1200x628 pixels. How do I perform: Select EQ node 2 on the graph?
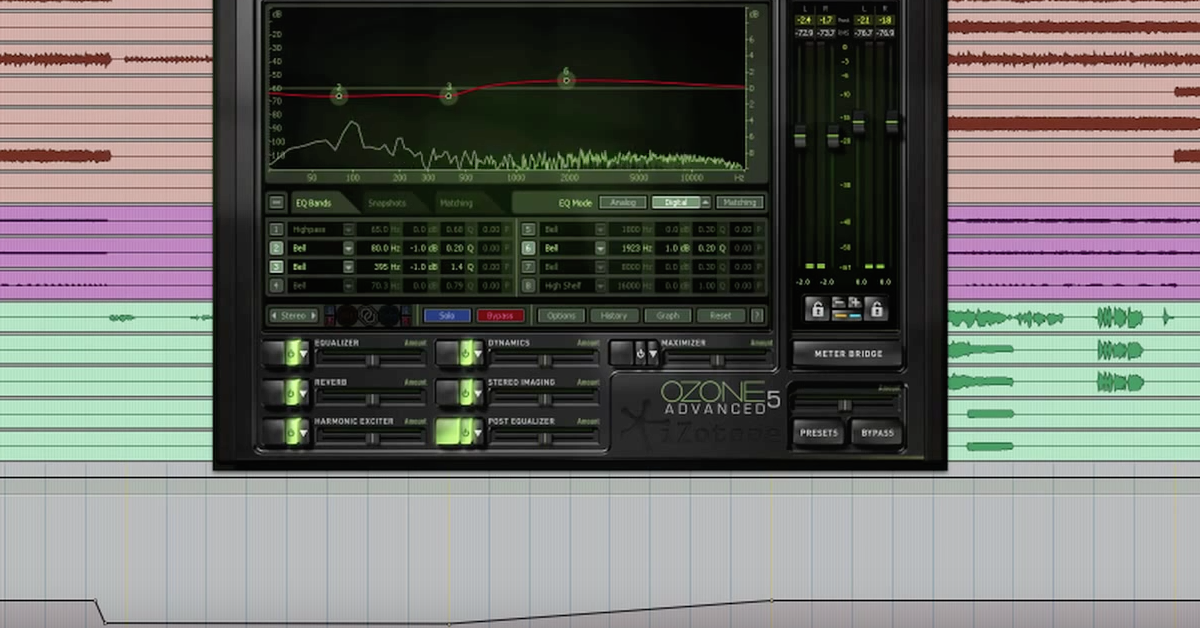[x=339, y=95]
